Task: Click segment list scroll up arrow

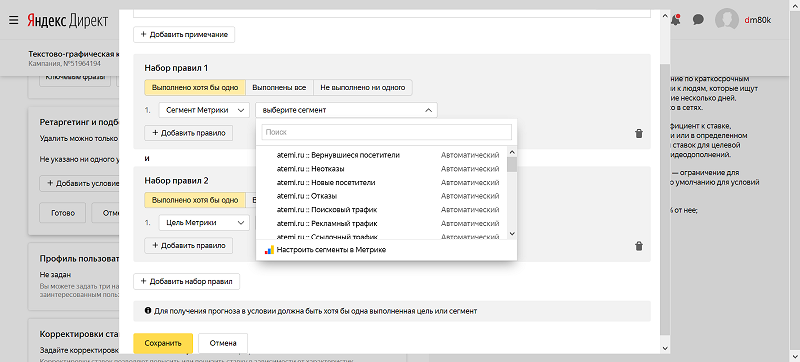Action: pos(512,151)
